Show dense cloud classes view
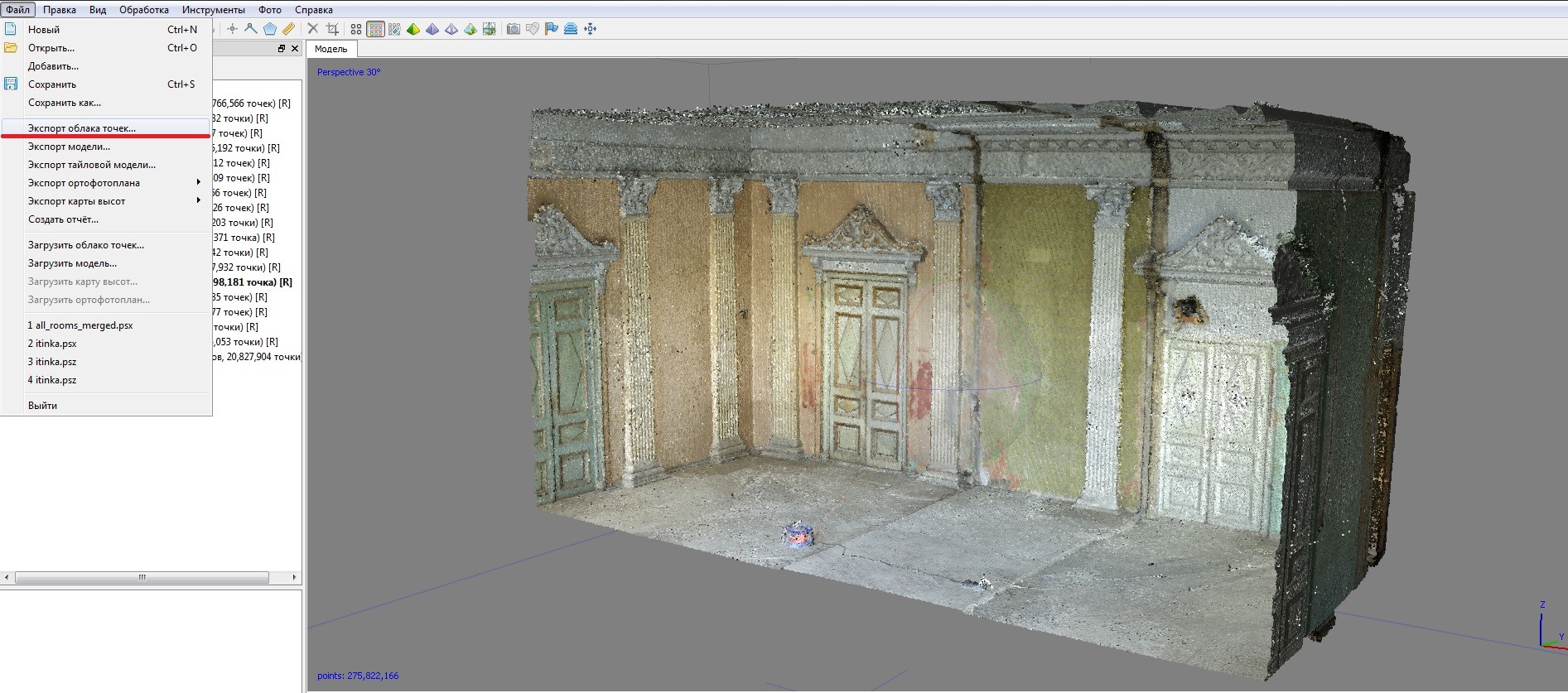This screenshot has width=1568, height=693. tap(394, 29)
